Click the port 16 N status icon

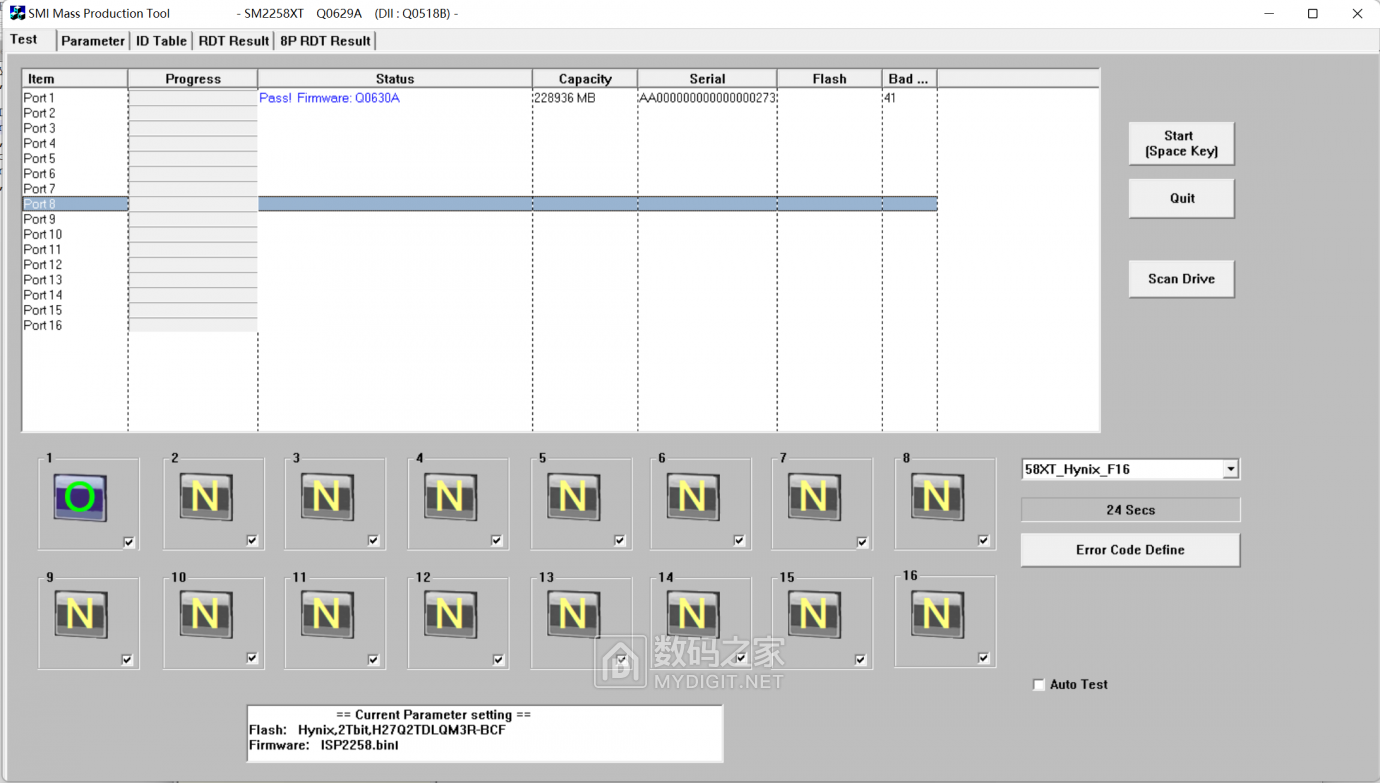pos(937,613)
